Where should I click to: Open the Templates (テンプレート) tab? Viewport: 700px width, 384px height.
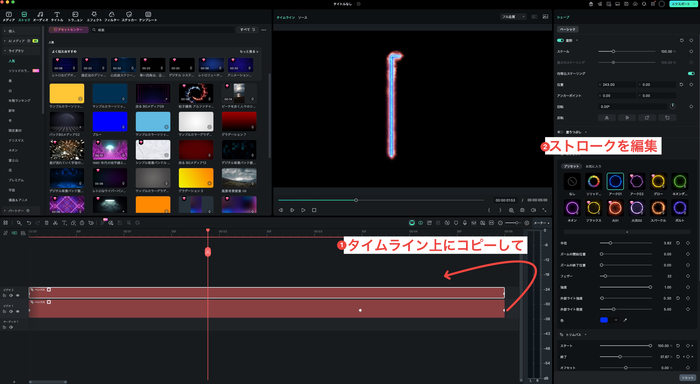point(148,17)
